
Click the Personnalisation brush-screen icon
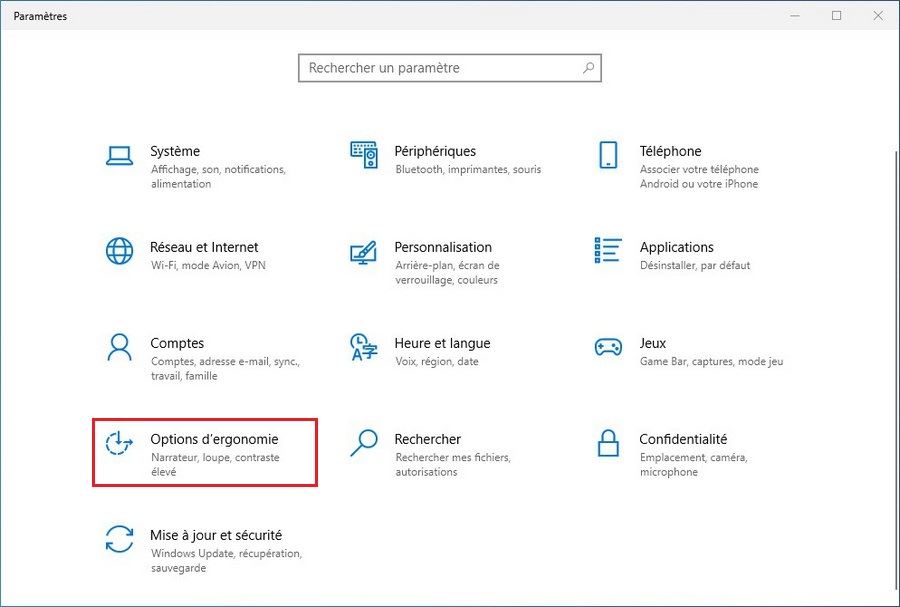click(x=364, y=252)
